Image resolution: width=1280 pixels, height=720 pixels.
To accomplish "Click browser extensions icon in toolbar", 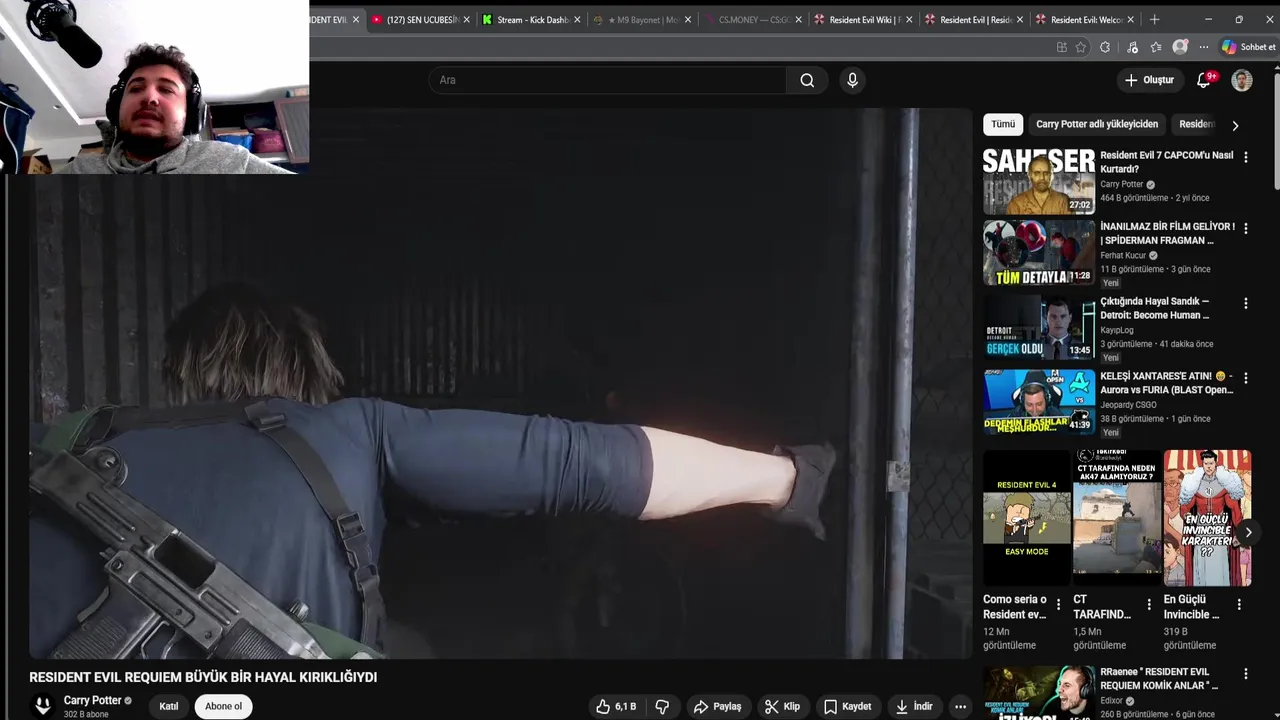I will point(1105,47).
